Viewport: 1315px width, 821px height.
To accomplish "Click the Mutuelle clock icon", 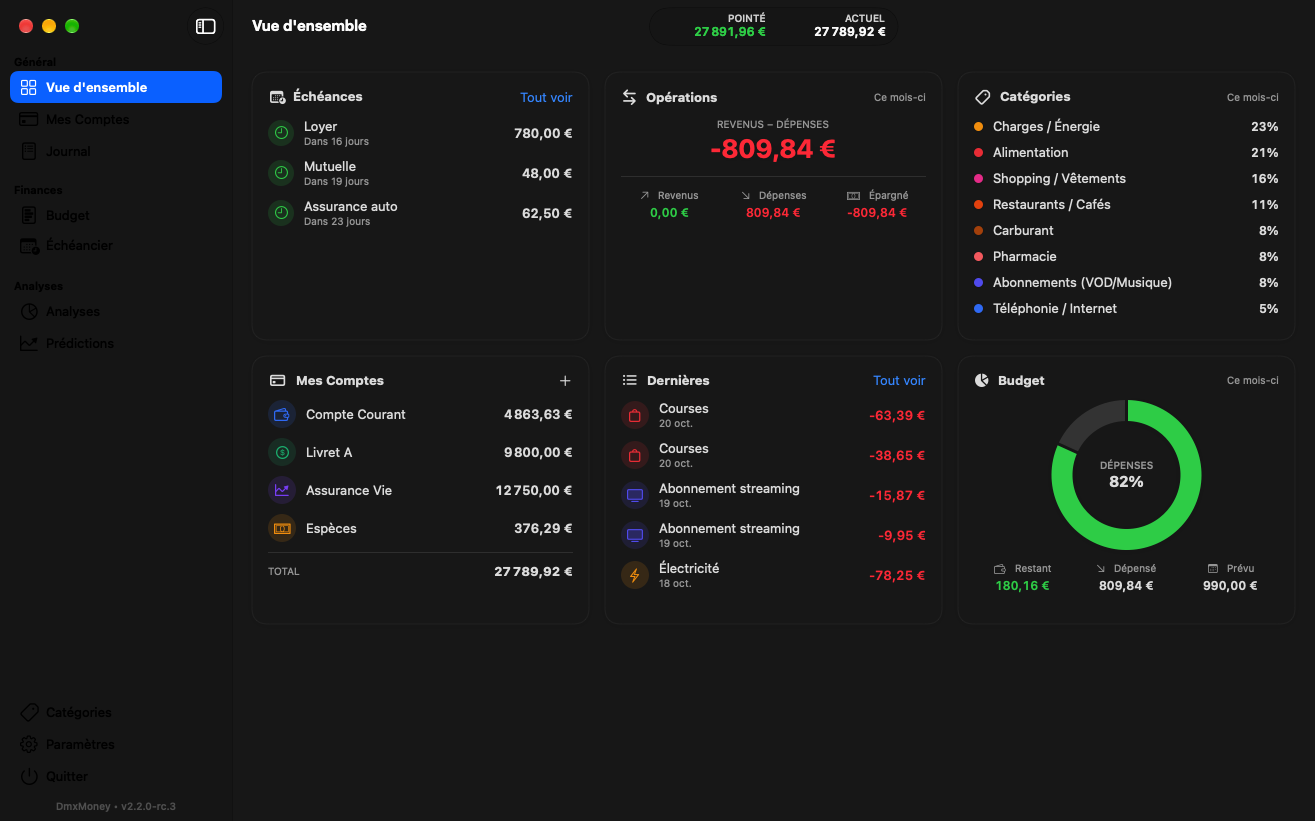I will click(x=282, y=173).
